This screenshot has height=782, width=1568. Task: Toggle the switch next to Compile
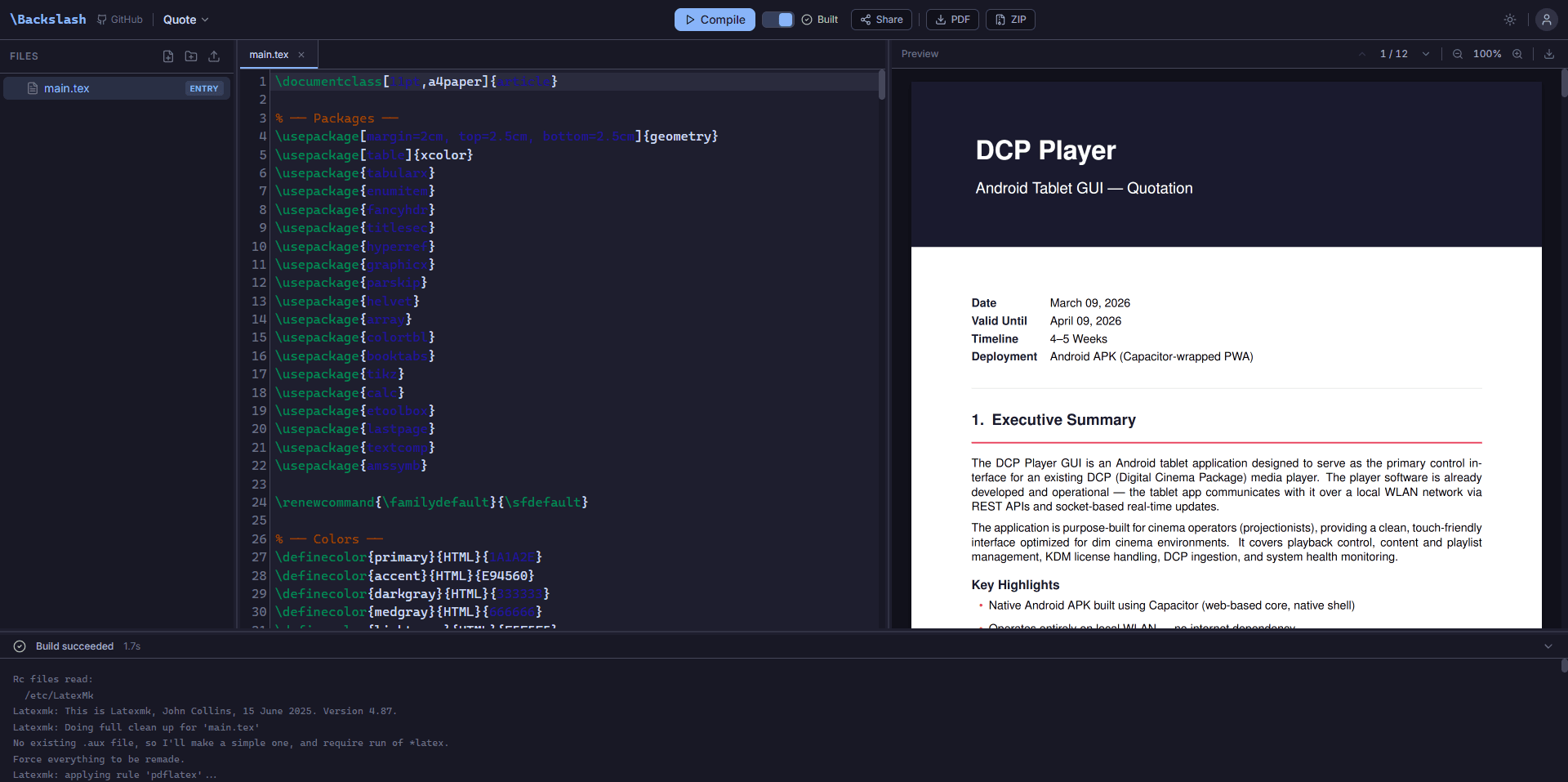click(777, 19)
